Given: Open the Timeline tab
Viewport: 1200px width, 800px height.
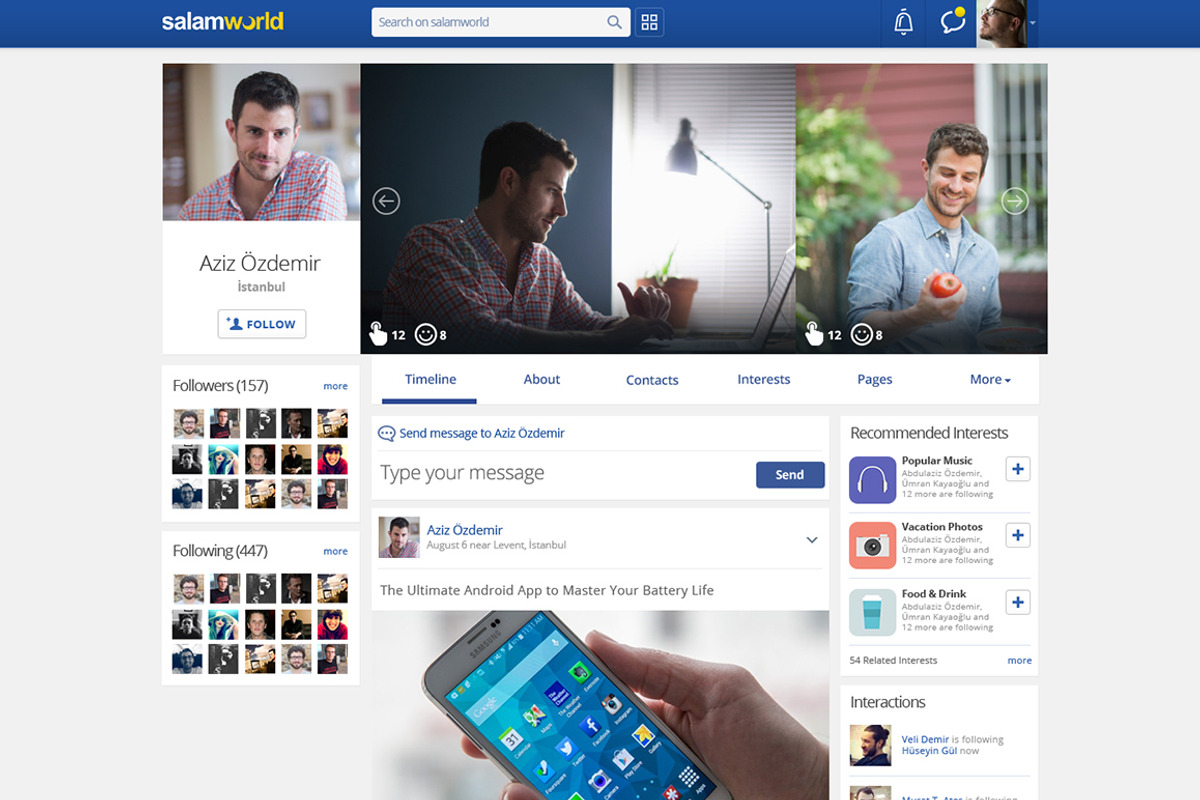Looking at the screenshot, I should point(430,379).
